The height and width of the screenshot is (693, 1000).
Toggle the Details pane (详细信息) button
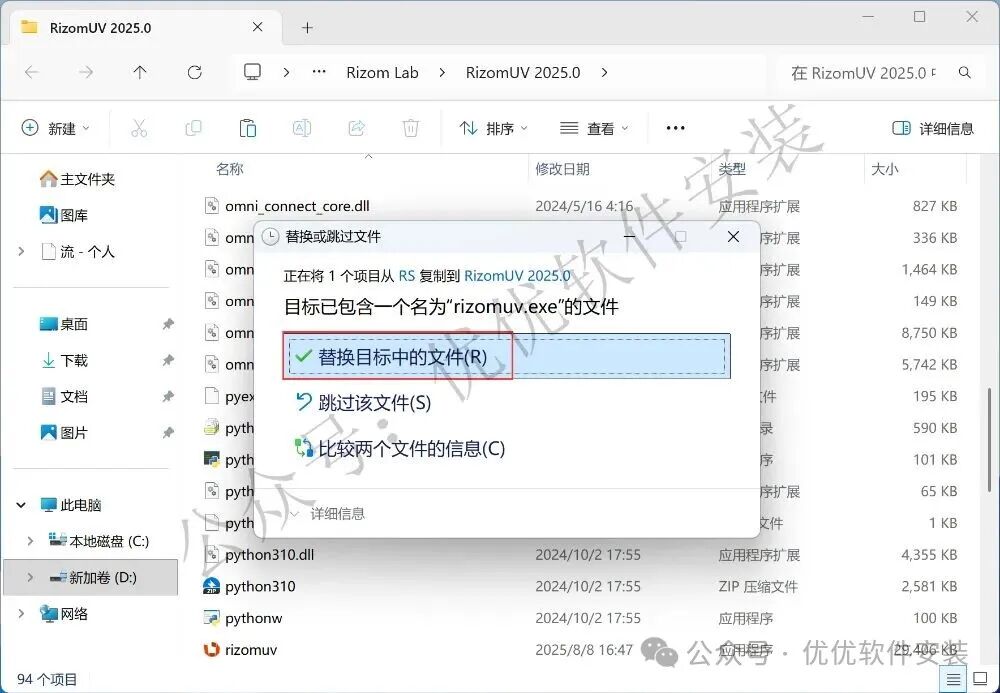click(932, 128)
